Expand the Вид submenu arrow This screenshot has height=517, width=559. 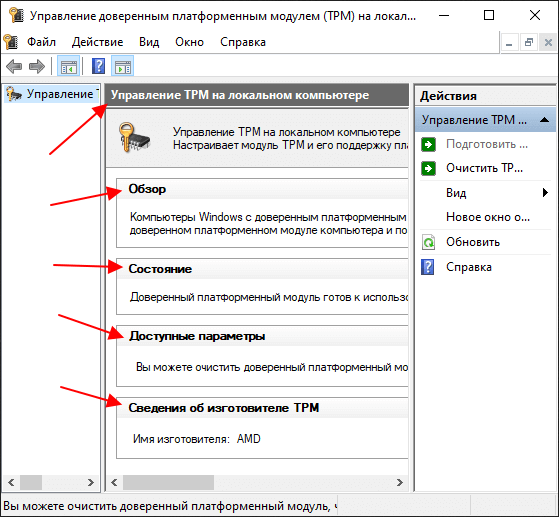click(x=545, y=193)
